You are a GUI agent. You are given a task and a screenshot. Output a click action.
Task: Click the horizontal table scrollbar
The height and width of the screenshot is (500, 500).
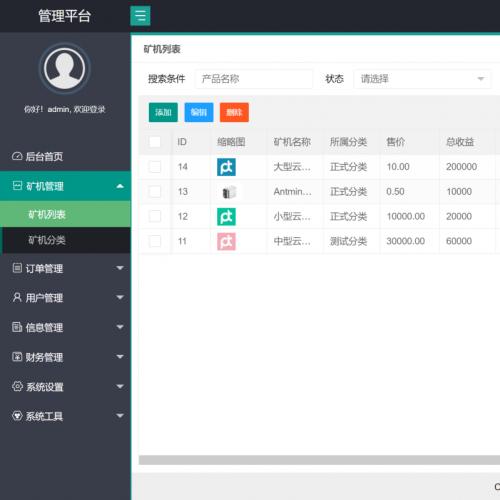click(x=319, y=460)
